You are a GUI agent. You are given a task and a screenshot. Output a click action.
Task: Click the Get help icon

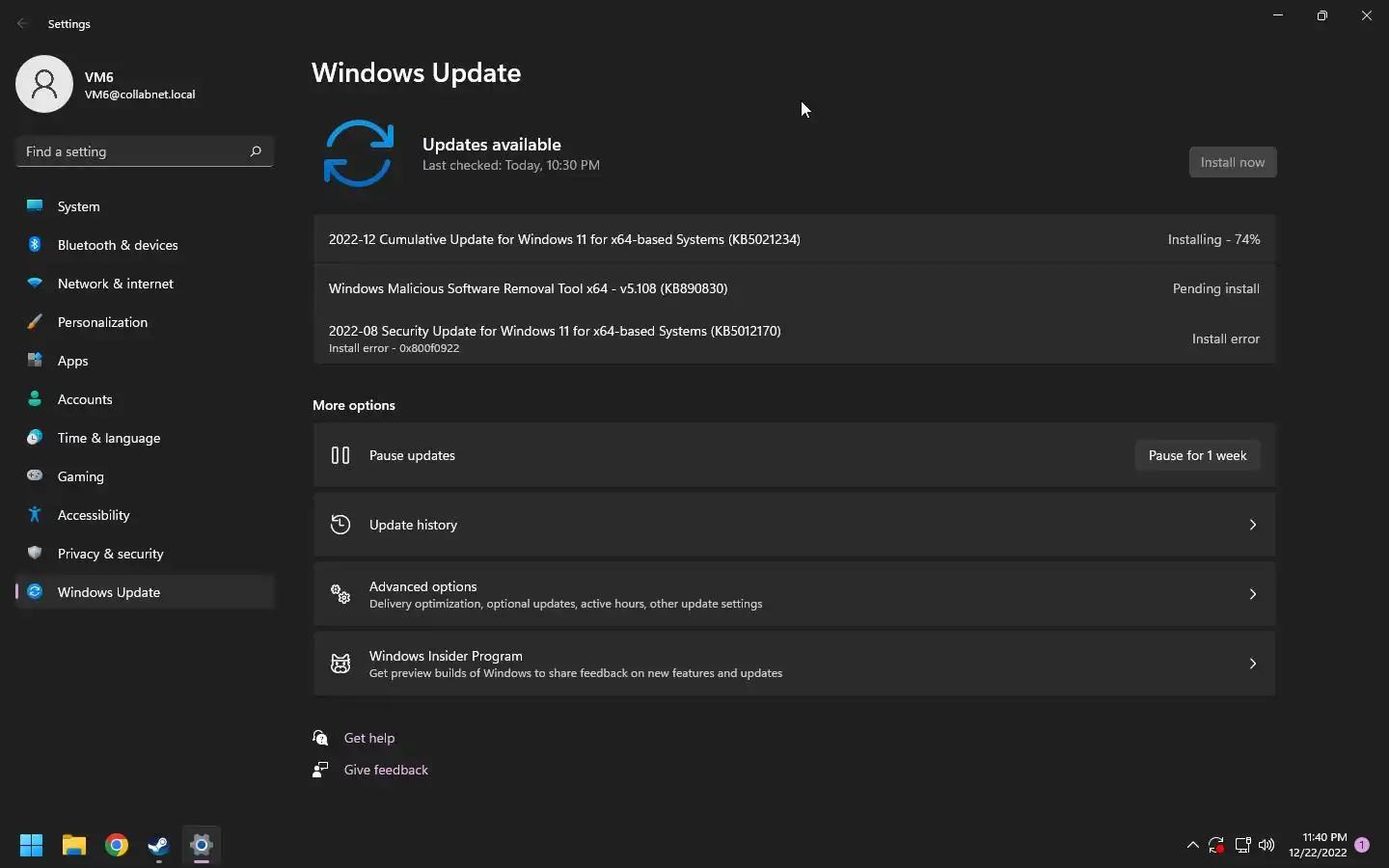[321, 738]
